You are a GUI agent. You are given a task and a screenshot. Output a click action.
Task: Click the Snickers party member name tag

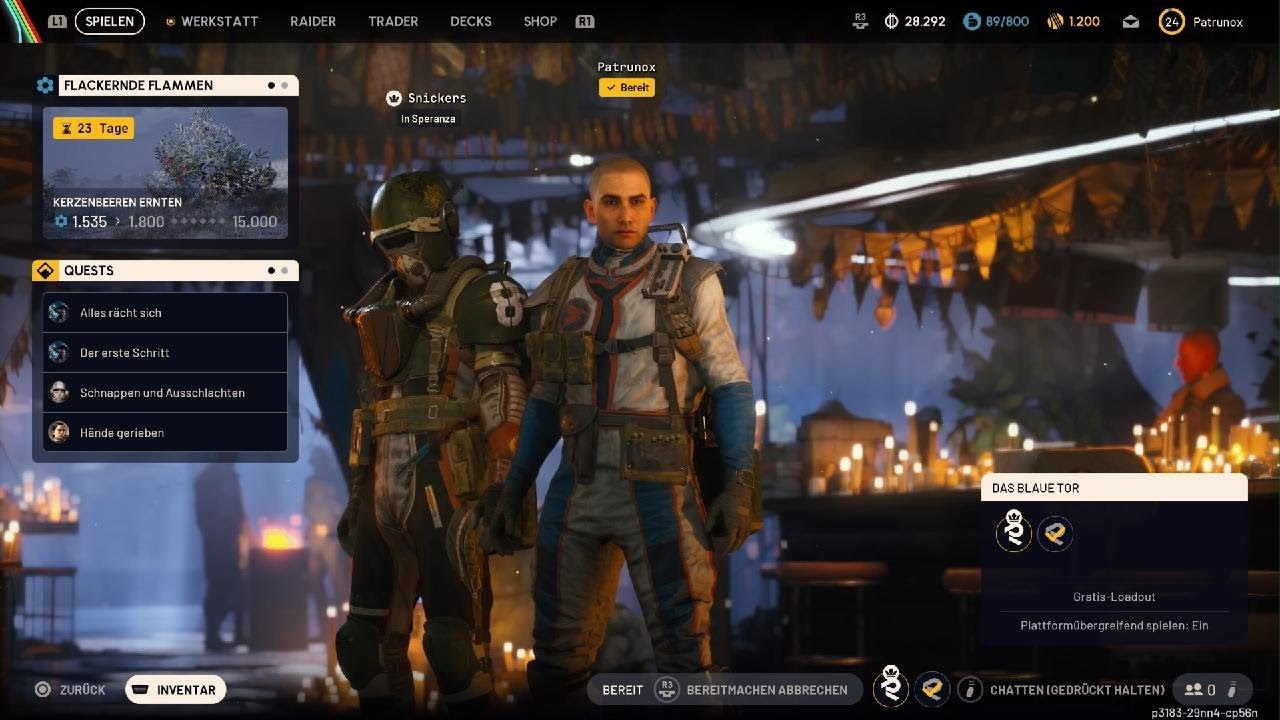437,98
